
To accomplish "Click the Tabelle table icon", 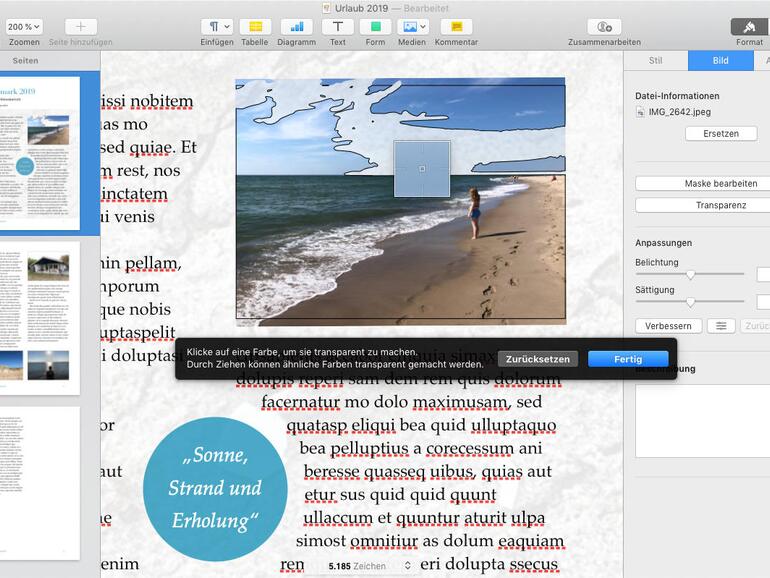I will click(255, 27).
